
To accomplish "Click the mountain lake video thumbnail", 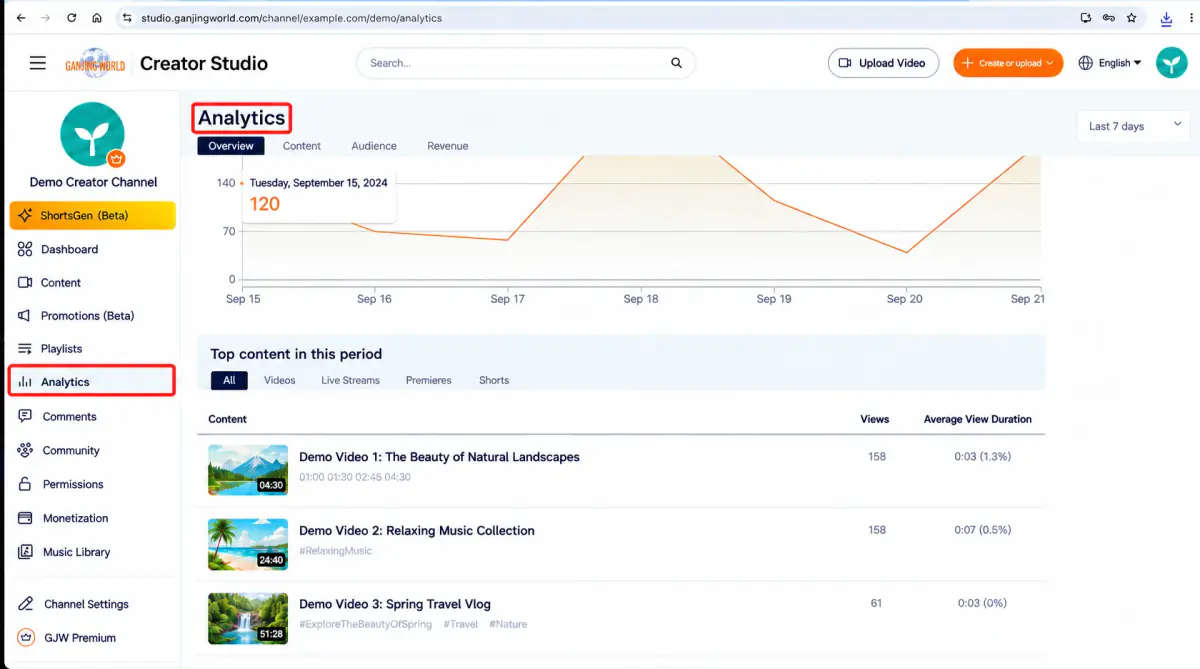I will tap(248, 470).
